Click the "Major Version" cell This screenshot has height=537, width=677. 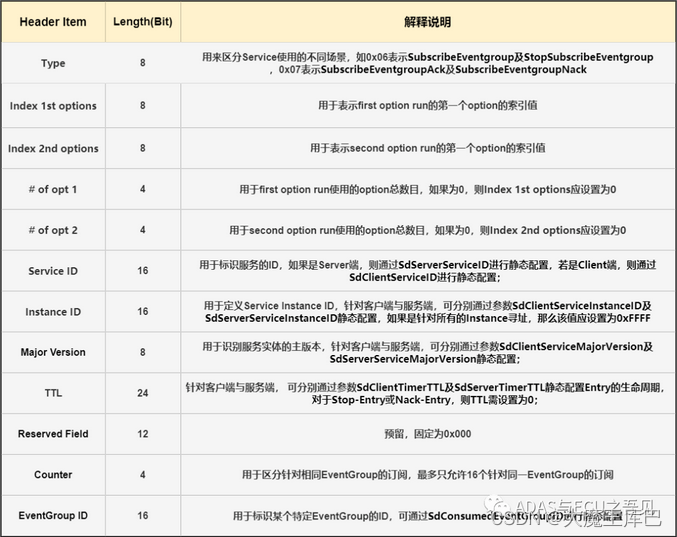click(x=53, y=352)
